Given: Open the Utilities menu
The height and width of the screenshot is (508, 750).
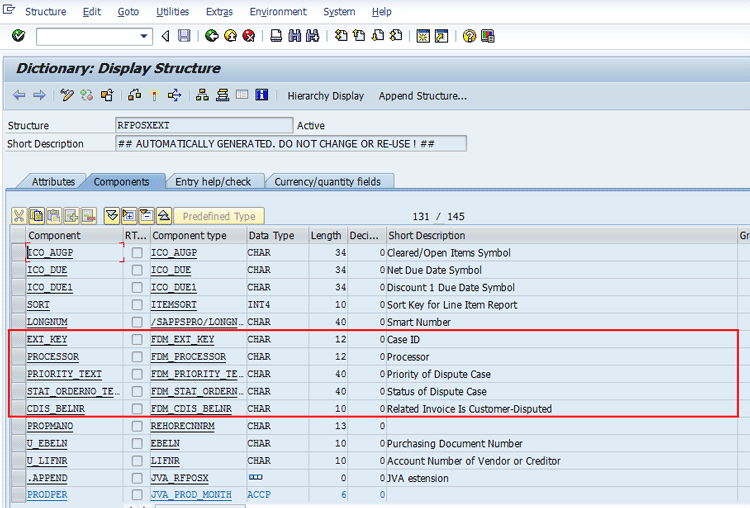Looking at the screenshot, I should coord(172,12).
